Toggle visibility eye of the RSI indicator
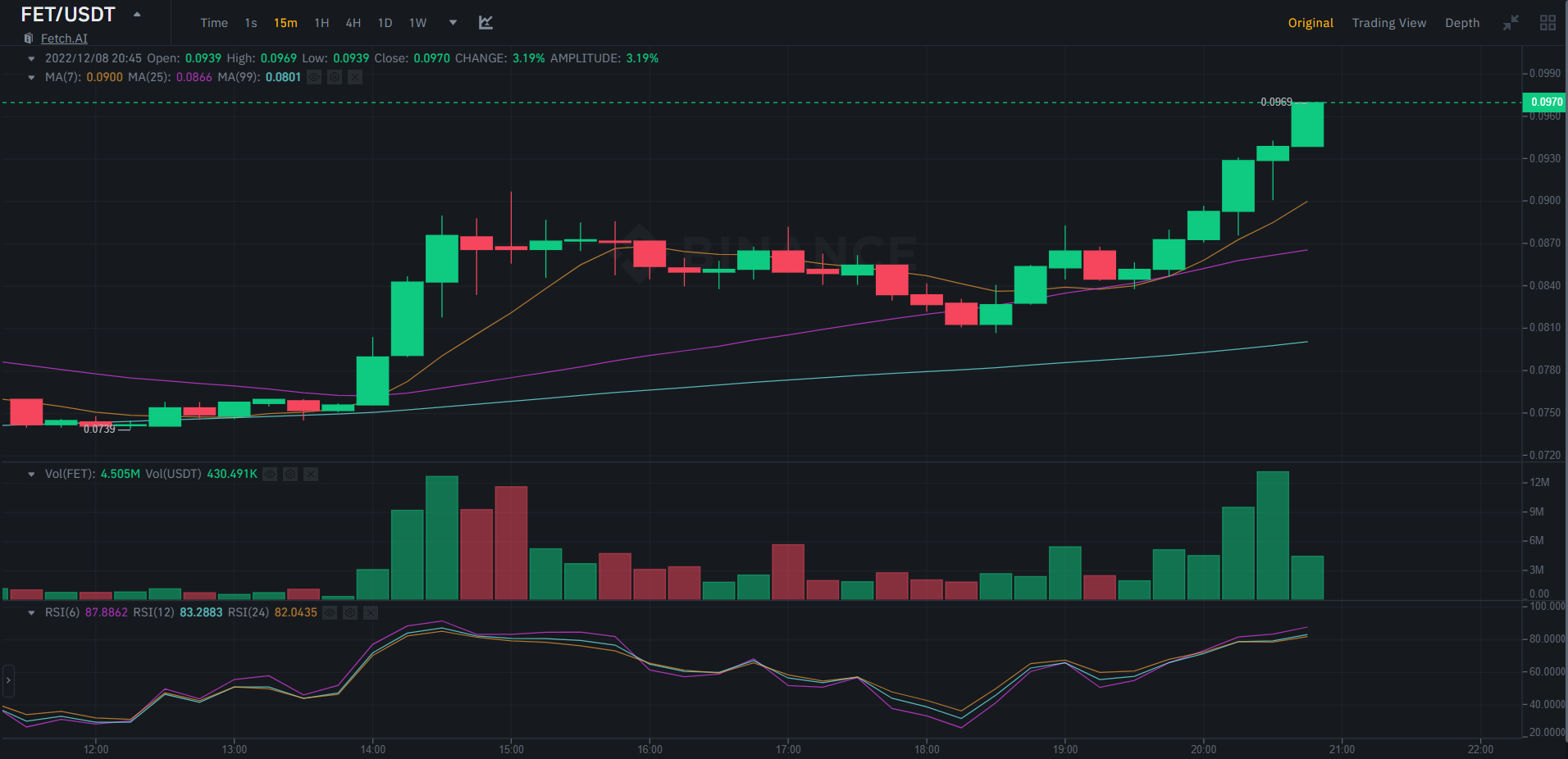 click(330, 612)
